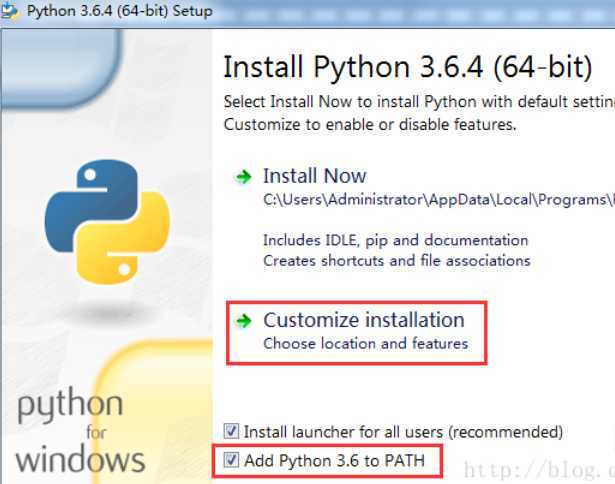Click the C:\Users\Administrator install path text
The height and width of the screenshot is (484, 615).
tap(439, 200)
